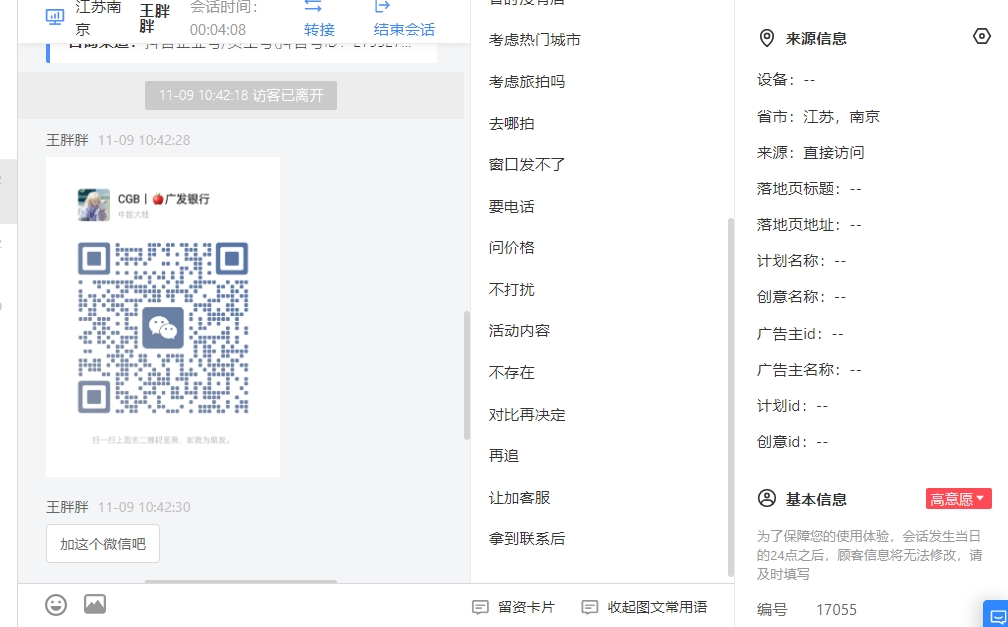Click the 创意名称 row
Screen dimensions: 1008x627
coord(802,296)
